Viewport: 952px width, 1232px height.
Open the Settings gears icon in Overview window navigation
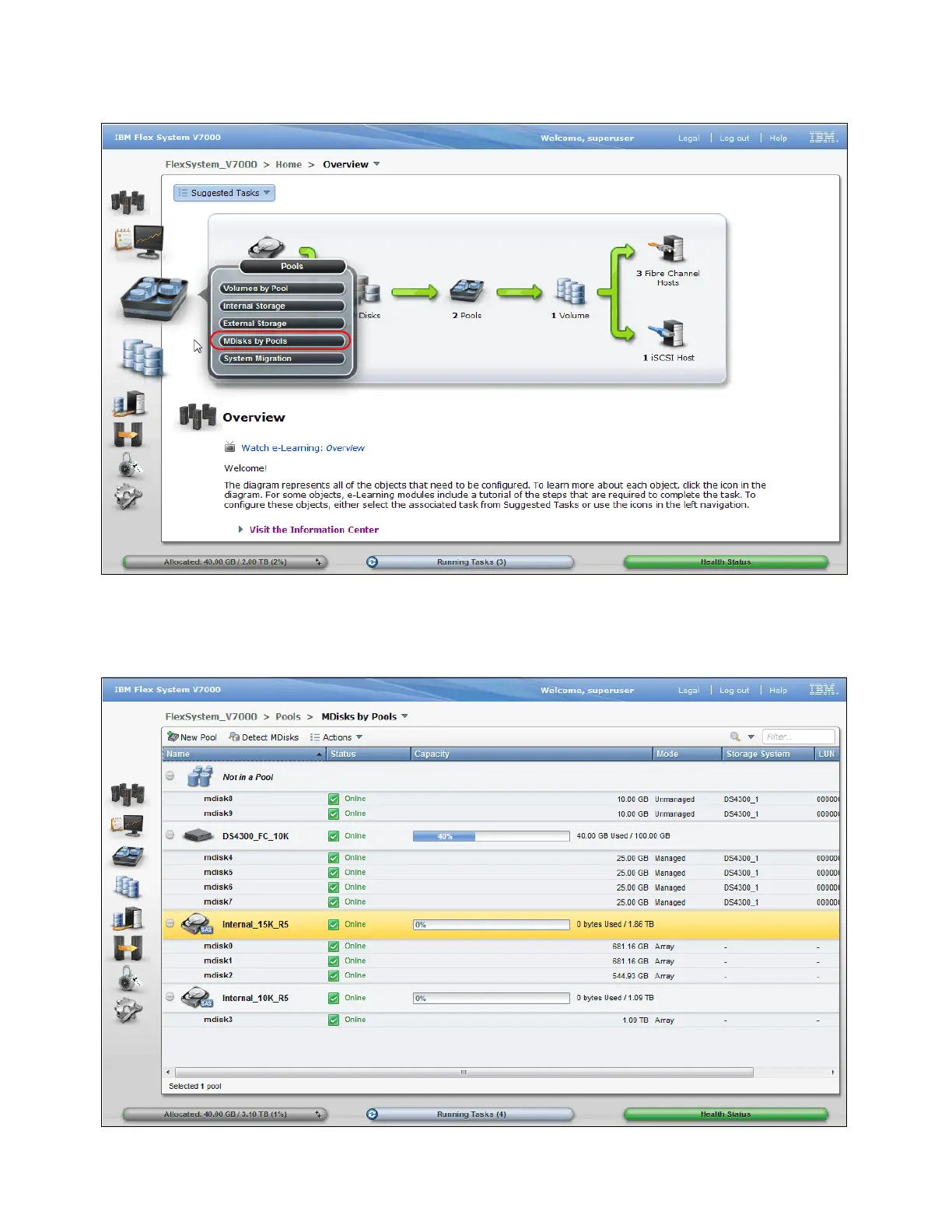[128, 496]
